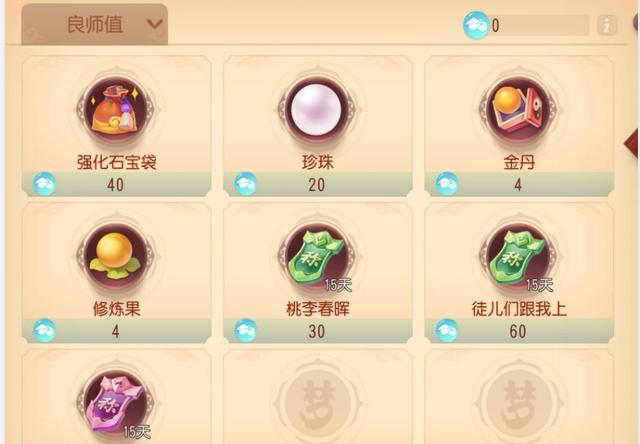Viewport: 640px width, 444px height.
Task: Click the cloud currency icon at top
Action: coord(476,25)
